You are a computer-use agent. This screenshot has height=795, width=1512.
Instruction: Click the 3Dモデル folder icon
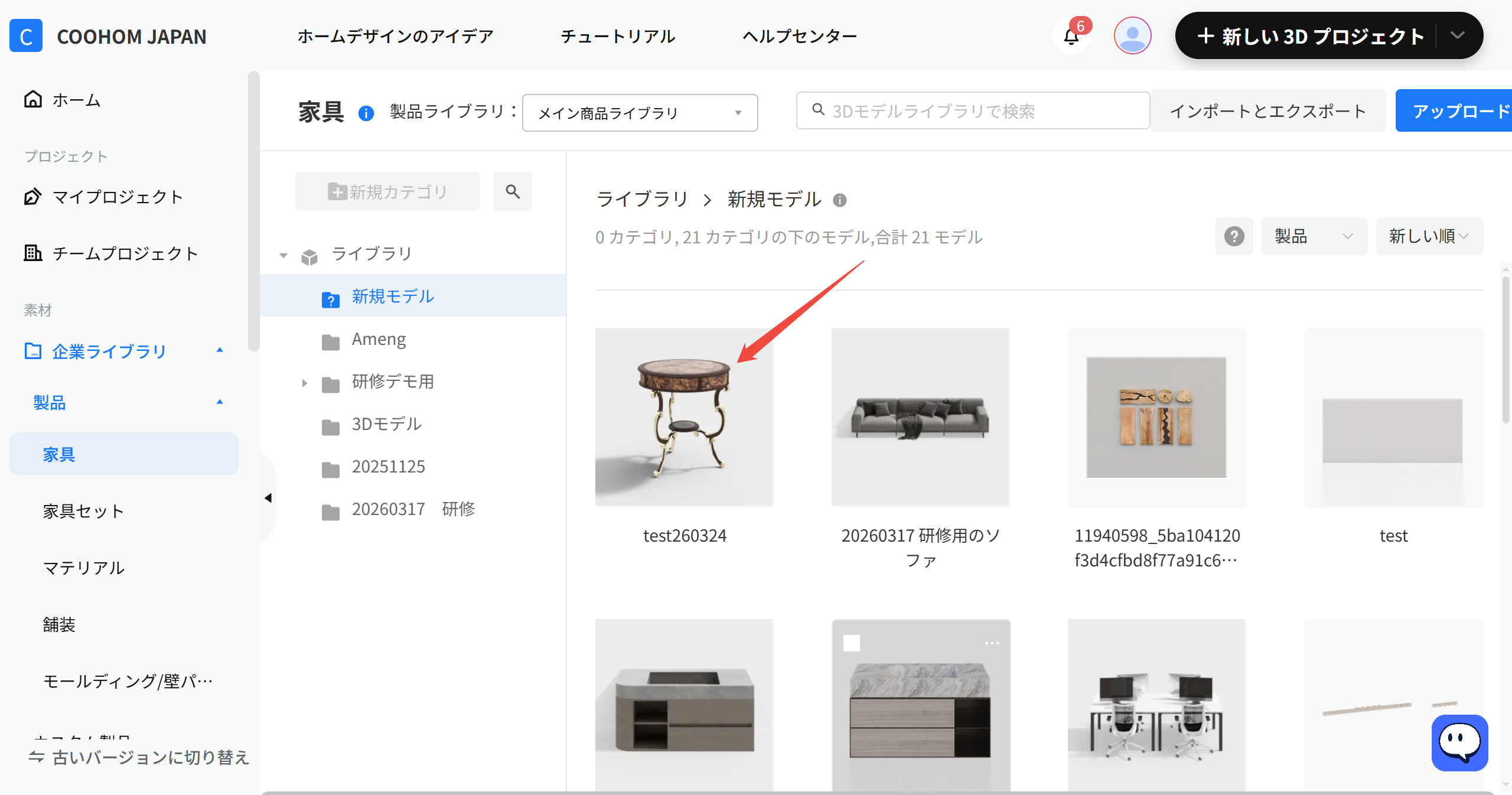(331, 427)
